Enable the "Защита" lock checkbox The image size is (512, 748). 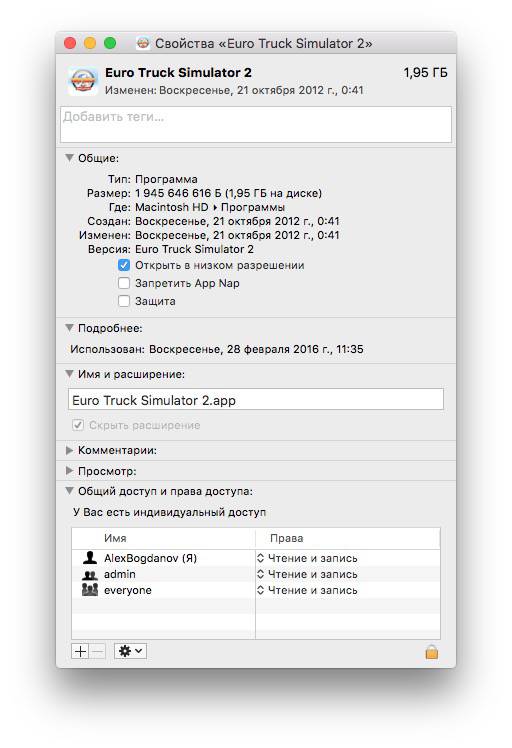[124, 301]
